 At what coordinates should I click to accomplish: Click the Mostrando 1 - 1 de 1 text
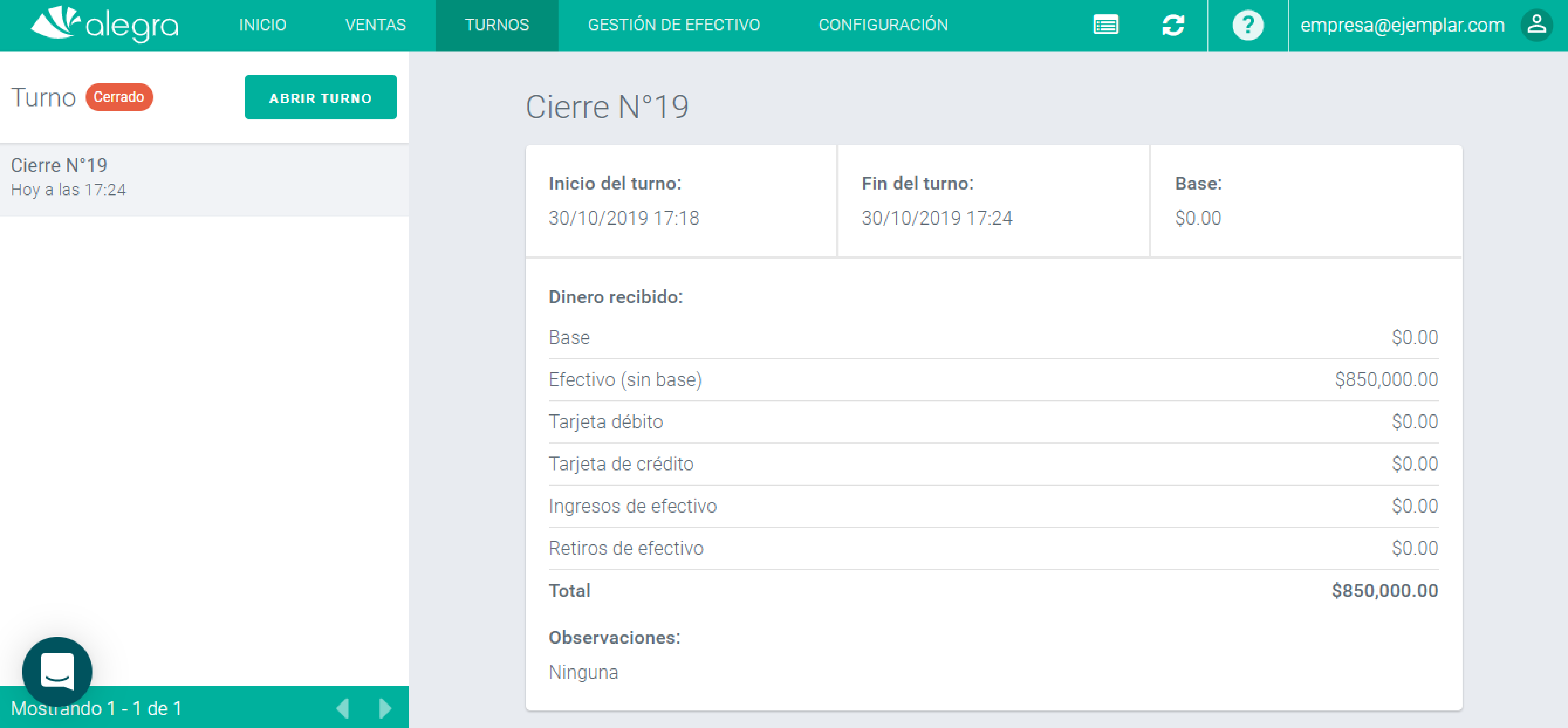pos(96,708)
